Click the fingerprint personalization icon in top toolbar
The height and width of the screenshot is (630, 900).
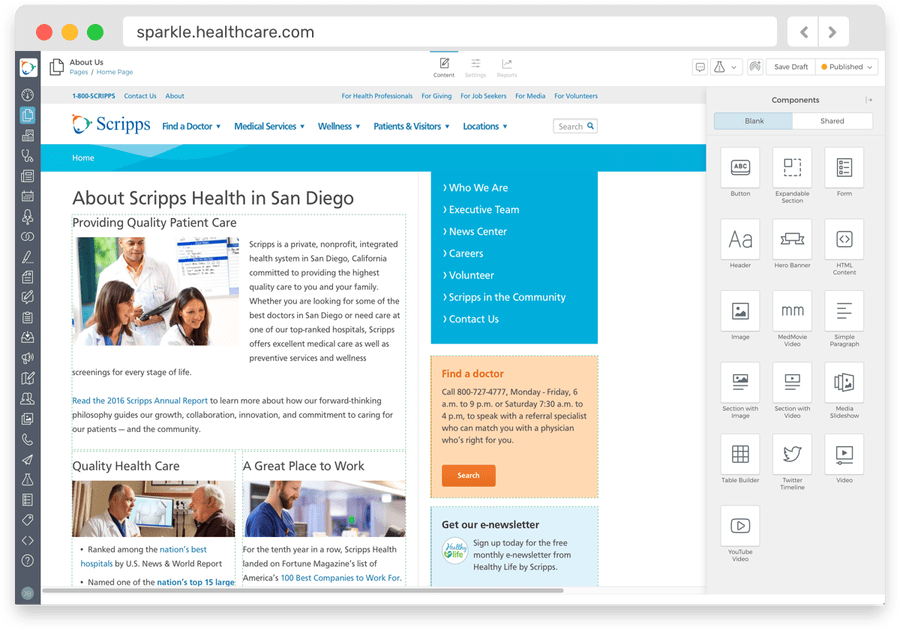point(755,67)
